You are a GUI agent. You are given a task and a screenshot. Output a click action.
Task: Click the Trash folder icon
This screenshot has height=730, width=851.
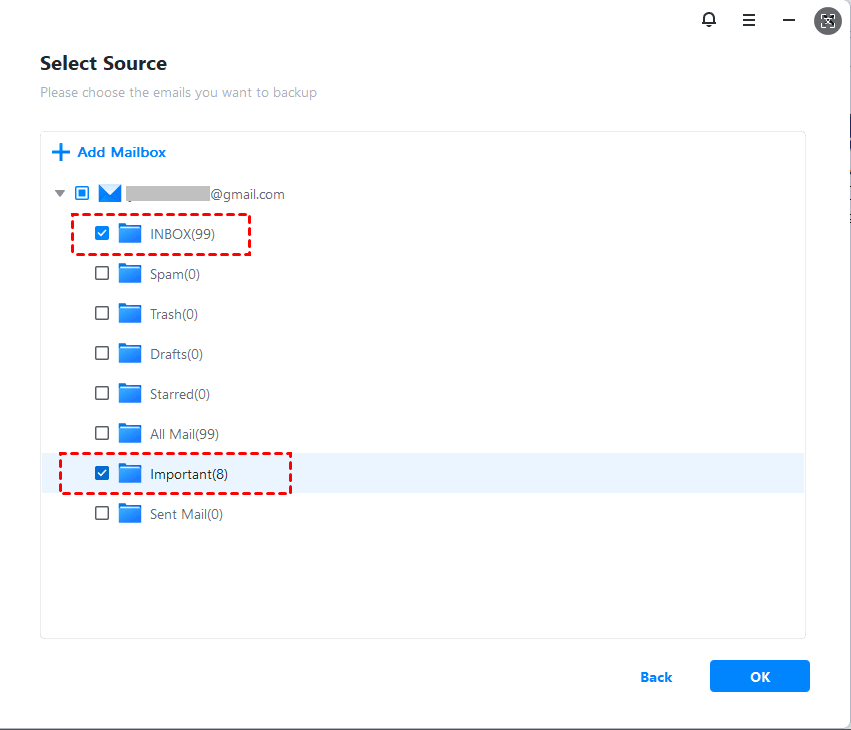[x=130, y=314]
